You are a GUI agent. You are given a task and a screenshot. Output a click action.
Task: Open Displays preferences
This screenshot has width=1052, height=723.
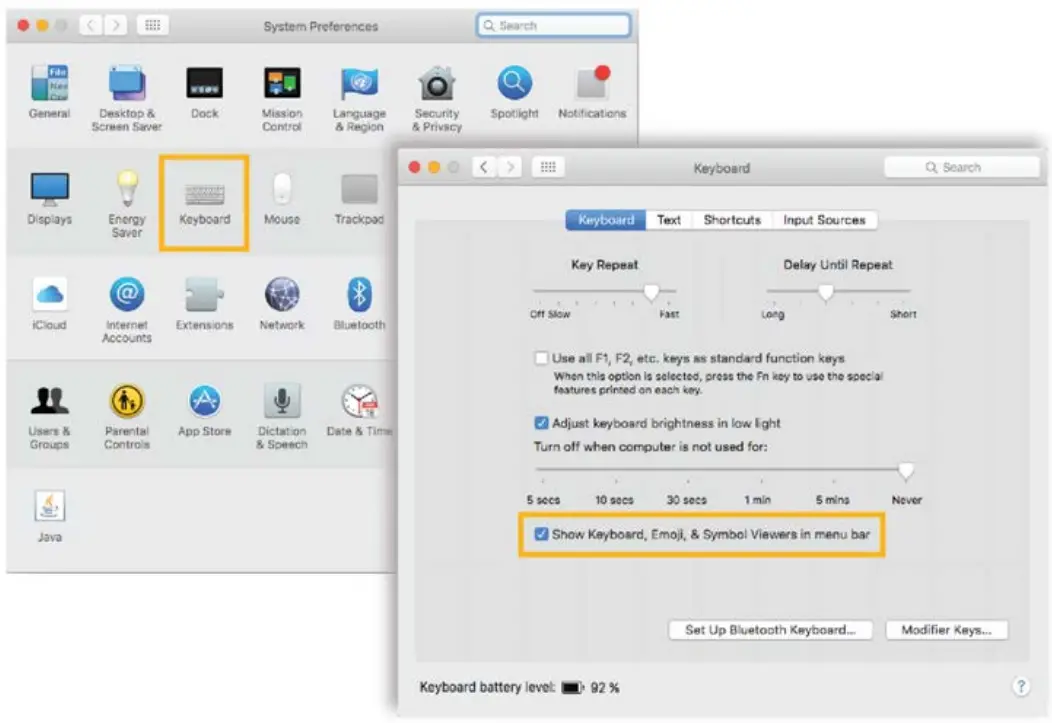[49, 198]
